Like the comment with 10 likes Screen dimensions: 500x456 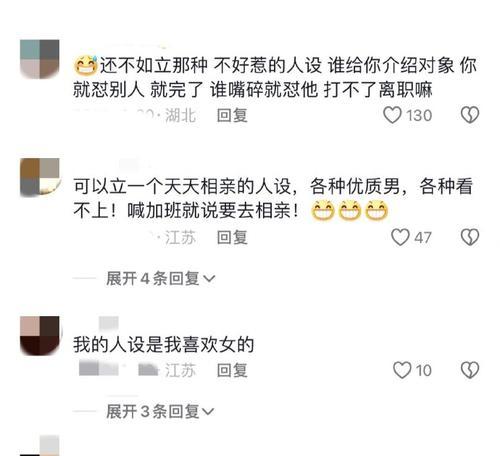coord(402,370)
